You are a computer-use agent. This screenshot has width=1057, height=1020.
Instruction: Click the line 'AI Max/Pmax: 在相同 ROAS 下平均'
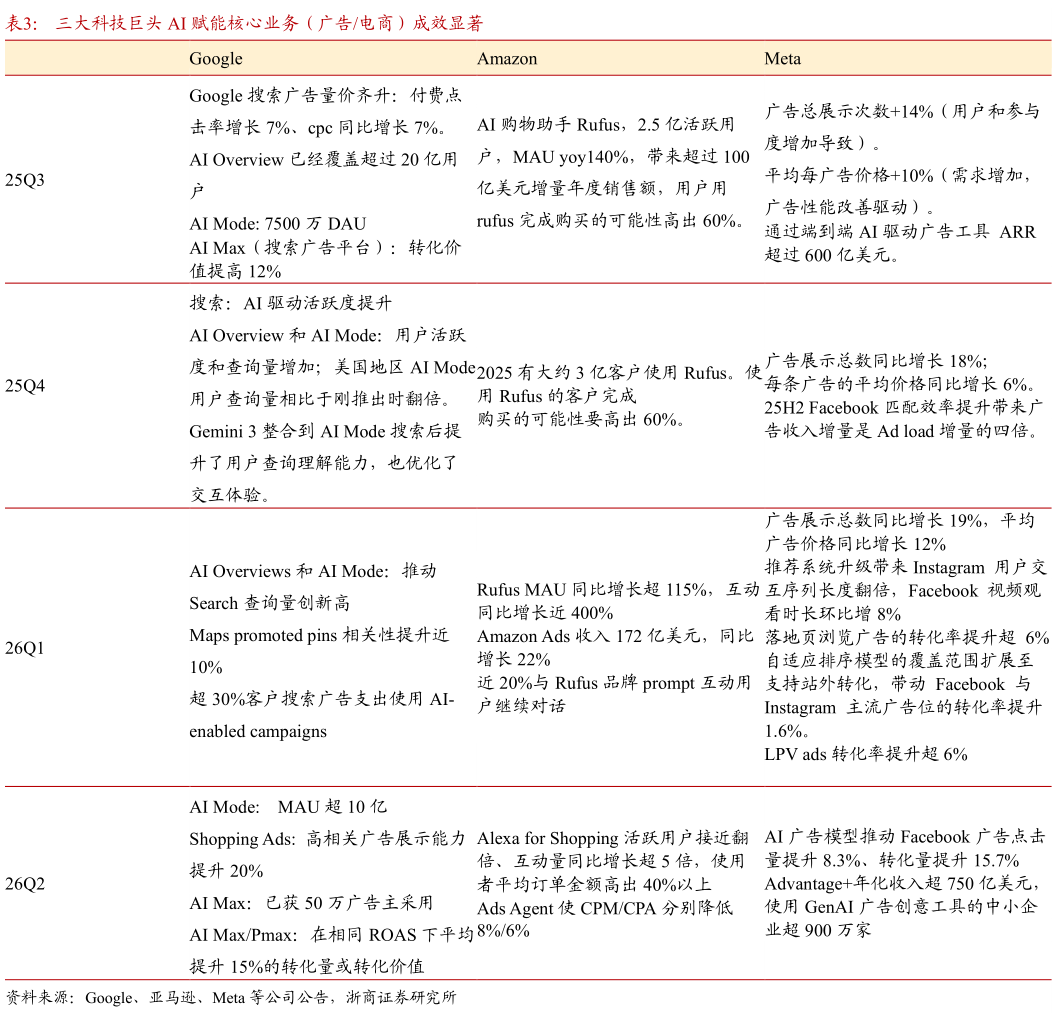pos(330,934)
